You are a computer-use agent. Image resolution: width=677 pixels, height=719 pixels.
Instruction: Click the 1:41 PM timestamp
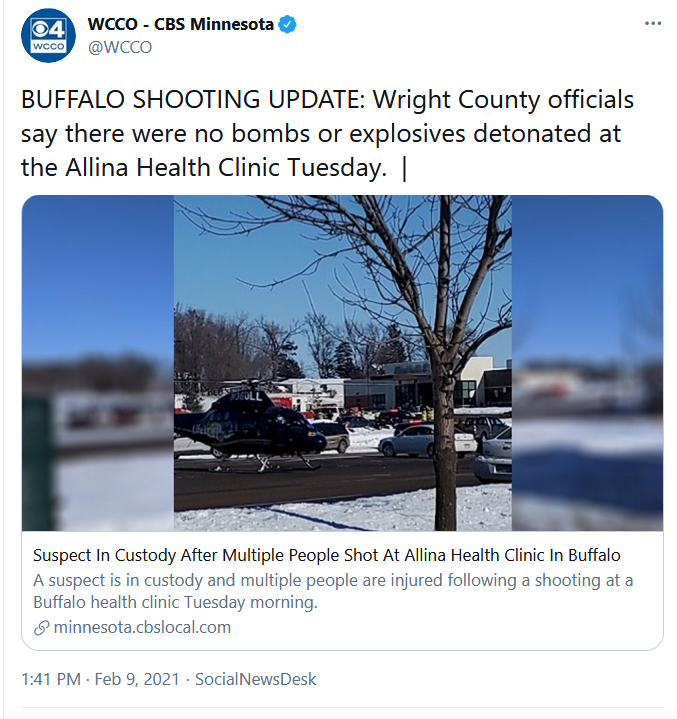pyautogui.click(x=51, y=679)
